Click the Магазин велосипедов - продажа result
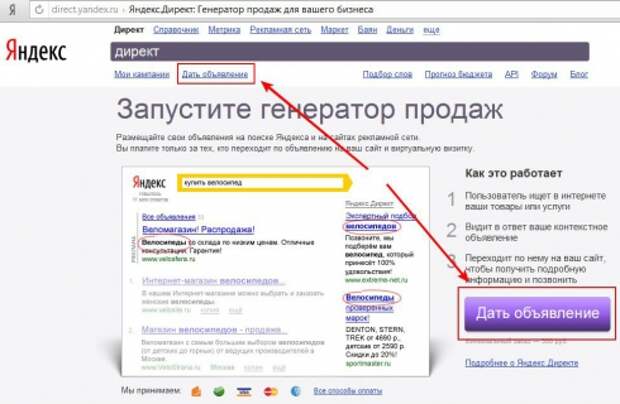Image resolution: width=620 pixels, height=404 pixels. pyautogui.click(x=214, y=330)
